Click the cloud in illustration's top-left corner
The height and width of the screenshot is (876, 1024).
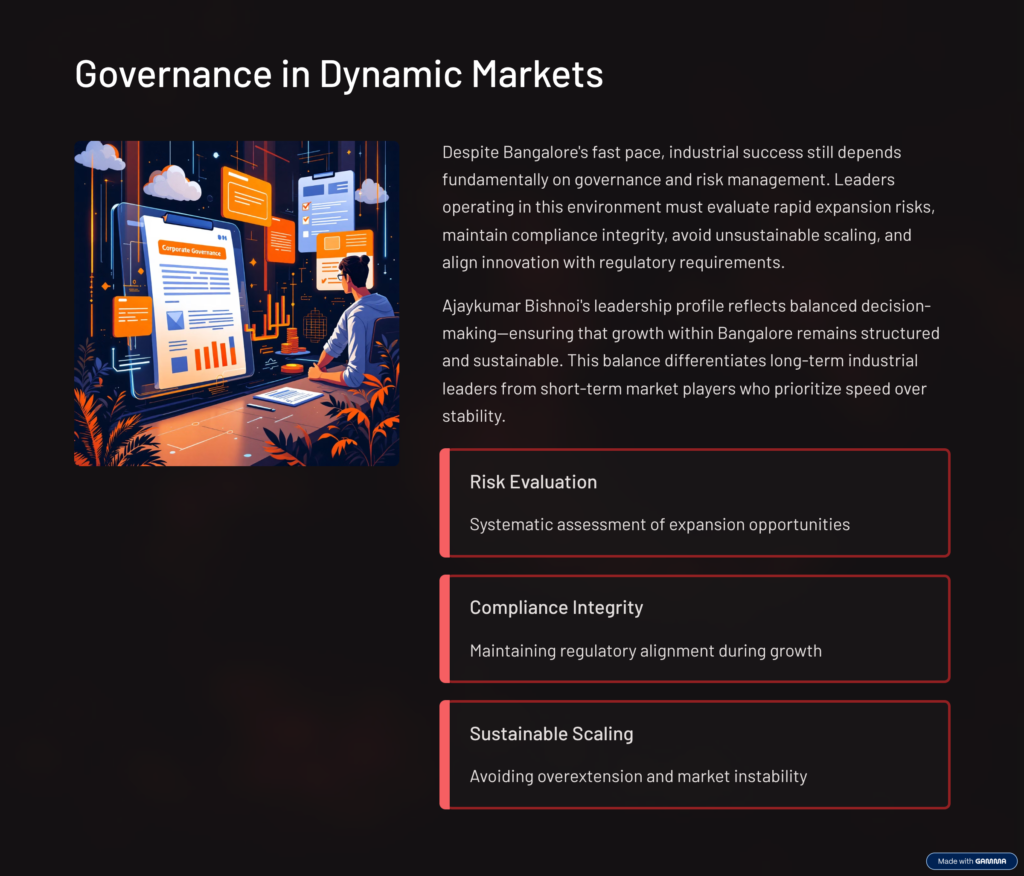[x=99, y=155]
